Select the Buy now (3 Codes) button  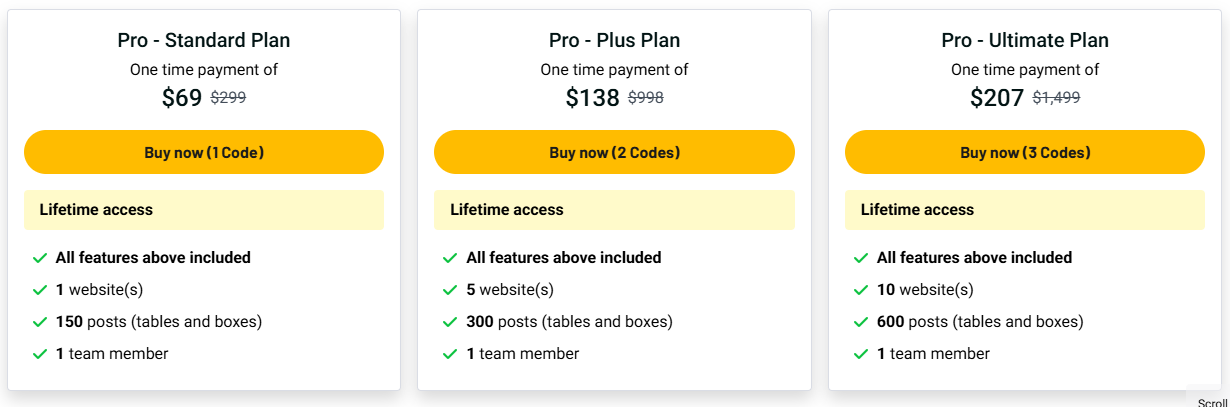(x=1025, y=152)
